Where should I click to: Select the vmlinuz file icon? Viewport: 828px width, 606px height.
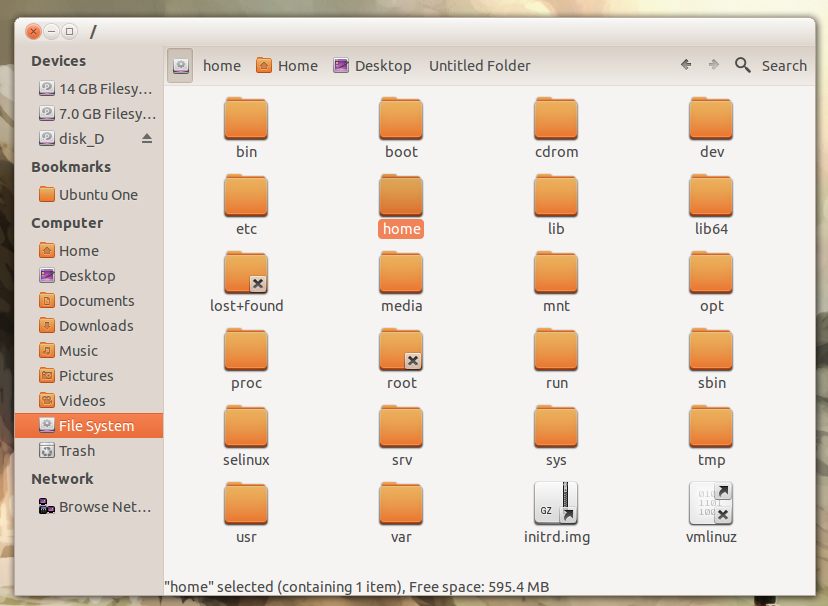point(711,503)
